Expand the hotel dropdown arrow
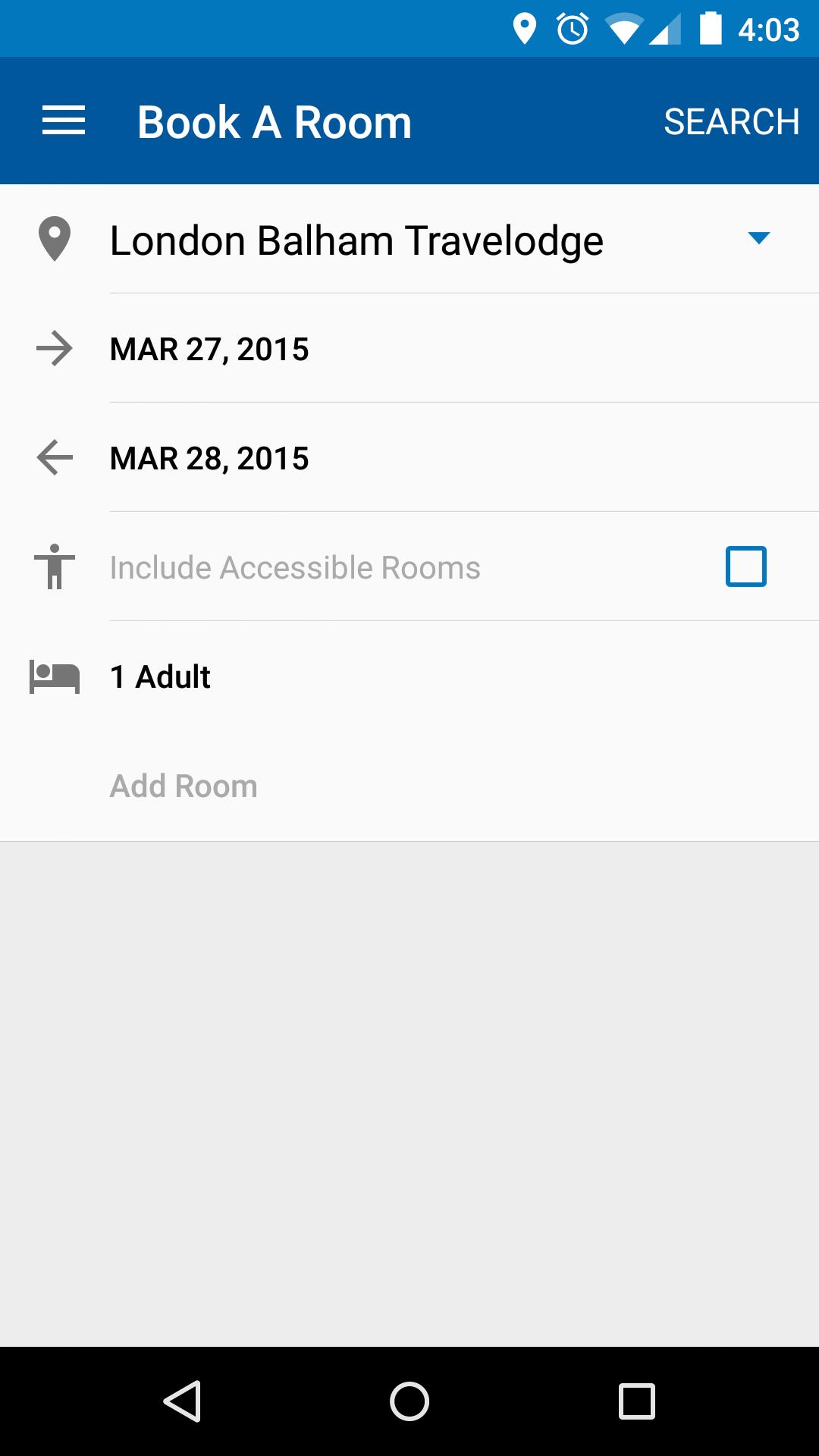This screenshot has height=1456, width=819. coord(759,238)
